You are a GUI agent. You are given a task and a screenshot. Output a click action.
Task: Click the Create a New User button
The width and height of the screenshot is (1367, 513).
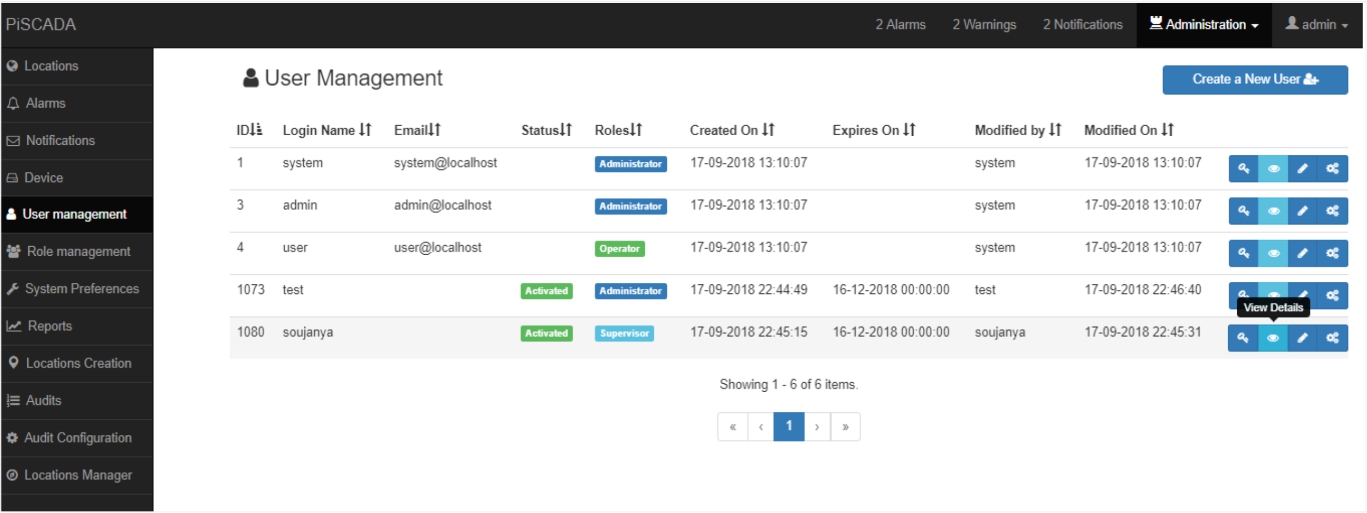coord(1254,80)
